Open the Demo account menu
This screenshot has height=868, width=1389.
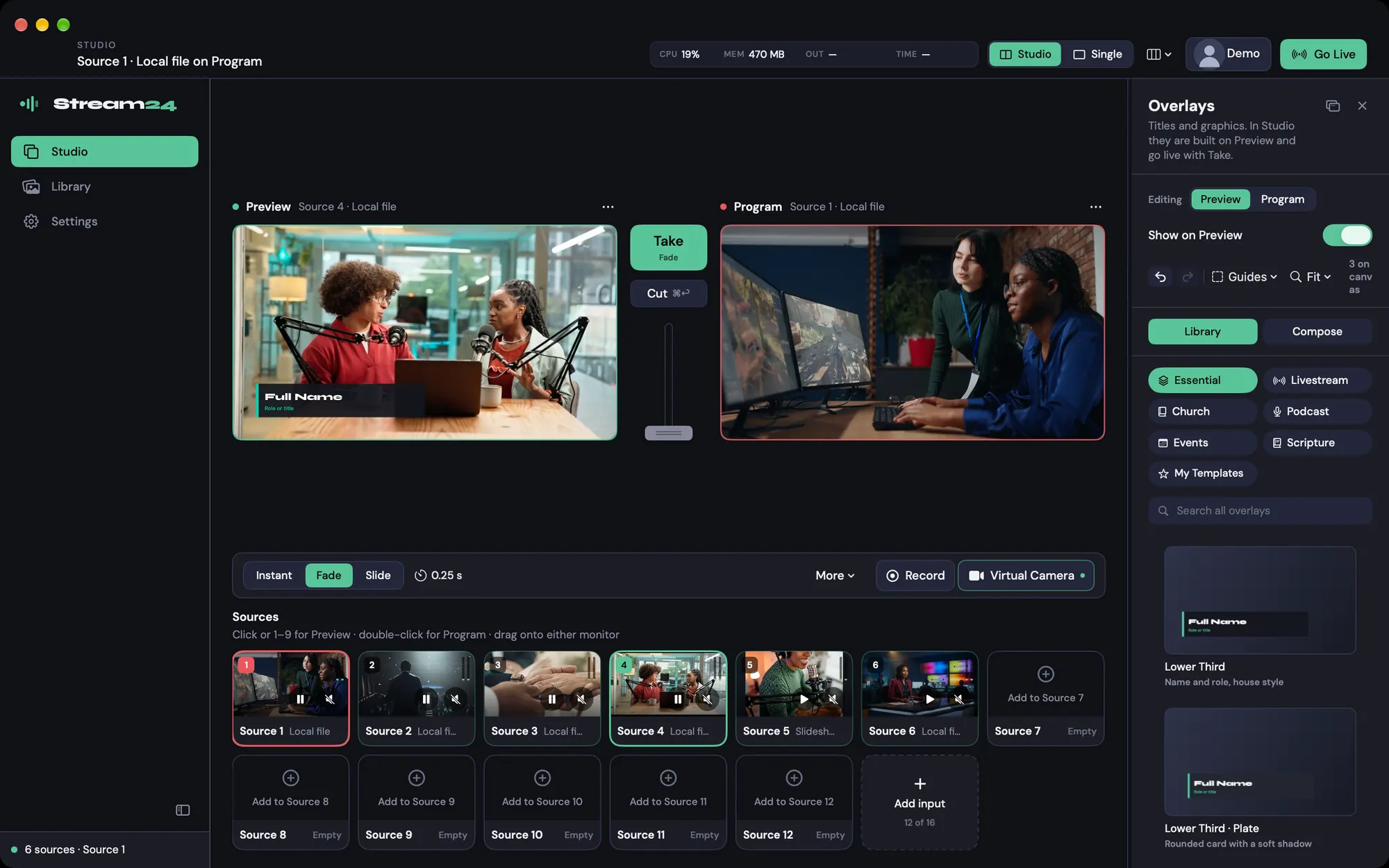pos(1228,53)
